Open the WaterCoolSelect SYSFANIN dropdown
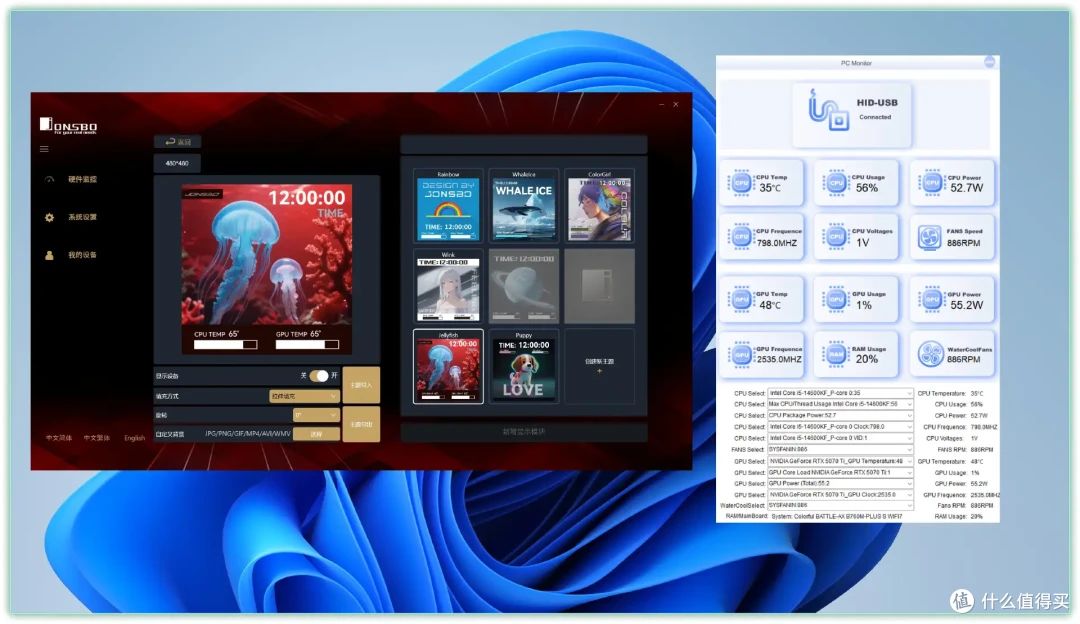Viewport: 1080px width, 624px height. tap(840, 506)
